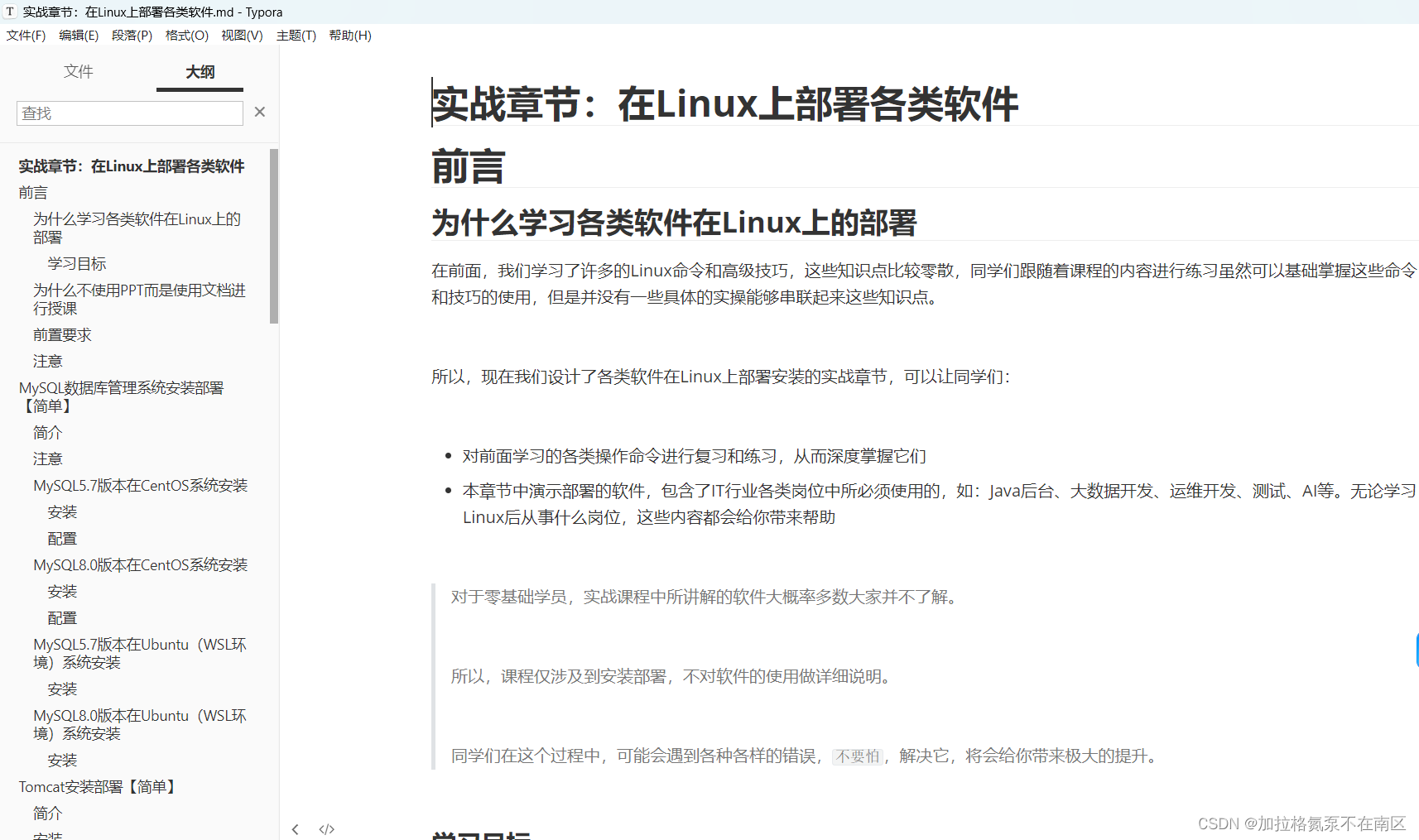The image size is (1419, 840).
Task: Toggle source code mode icon
Action: click(327, 829)
